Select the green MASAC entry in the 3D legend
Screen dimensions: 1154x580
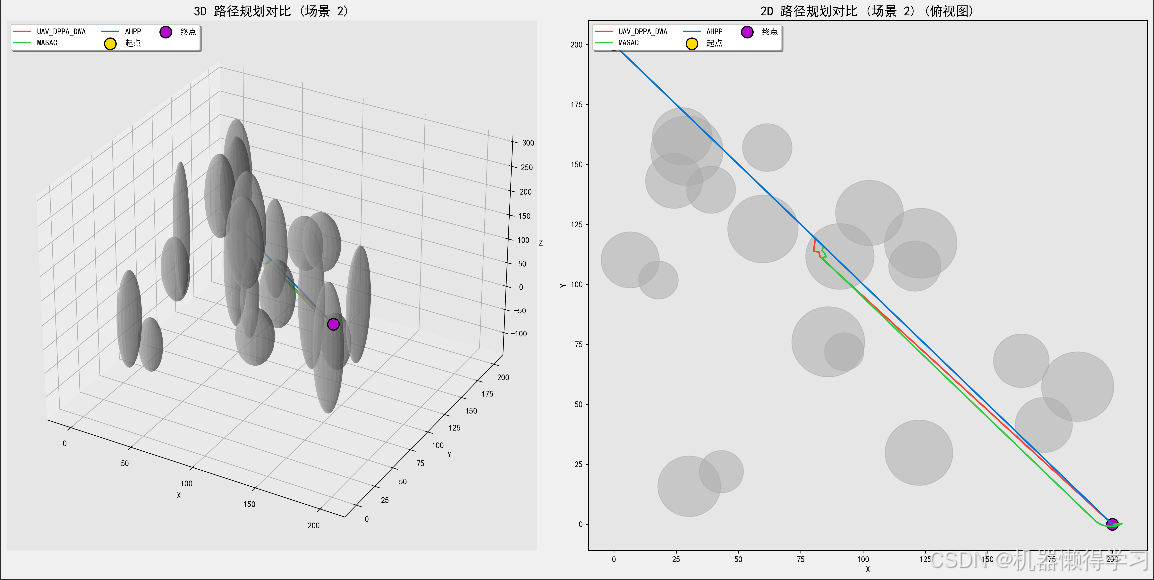36,43
